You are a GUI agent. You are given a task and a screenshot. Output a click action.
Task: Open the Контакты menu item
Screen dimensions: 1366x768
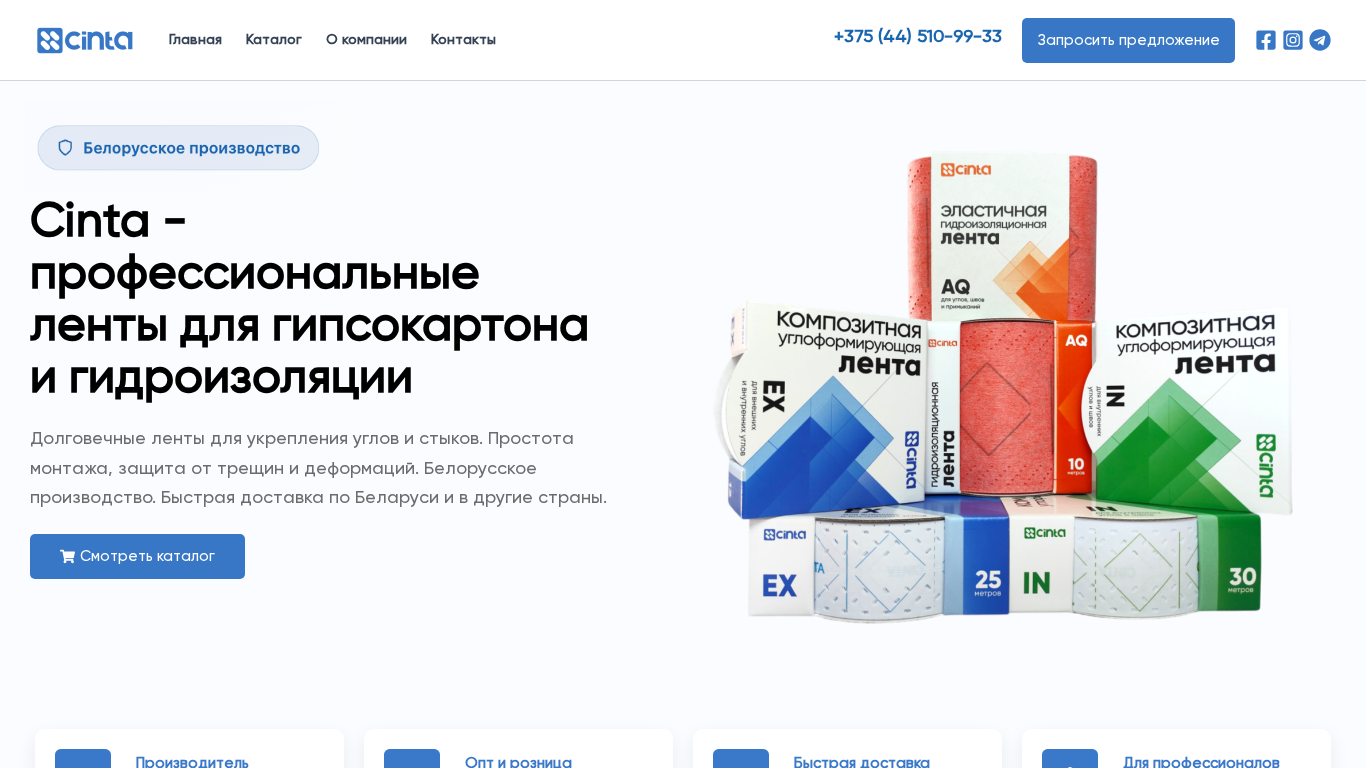463,40
